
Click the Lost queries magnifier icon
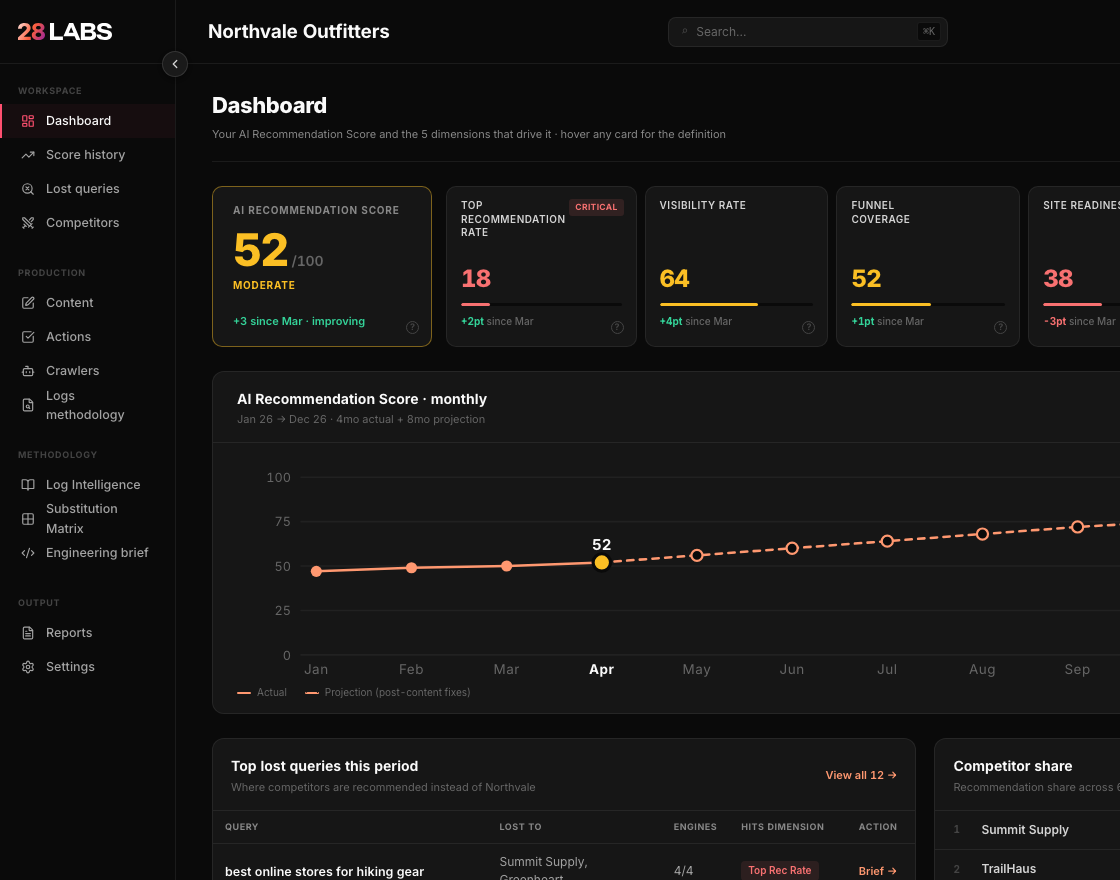click(x=28, y=189)
